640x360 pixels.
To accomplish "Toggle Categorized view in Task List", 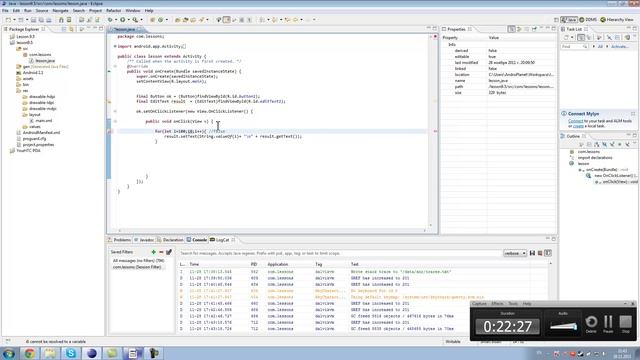I will 581,38.
